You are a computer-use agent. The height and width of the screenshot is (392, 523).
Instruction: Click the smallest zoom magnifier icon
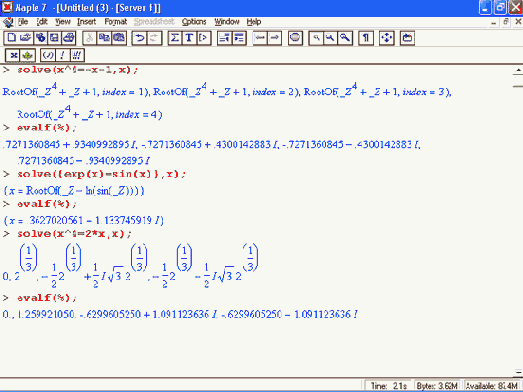pyautogui.click(x=316, y=38)
